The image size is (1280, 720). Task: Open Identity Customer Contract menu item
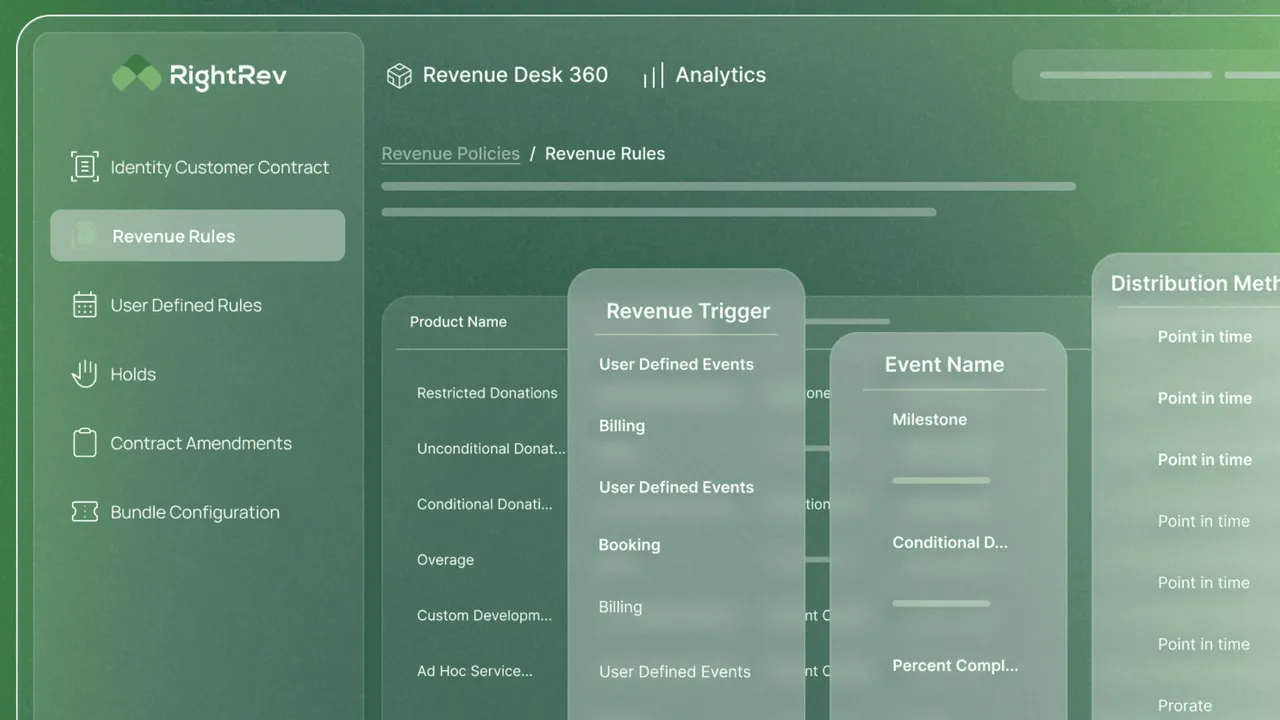tap(198, 167)
